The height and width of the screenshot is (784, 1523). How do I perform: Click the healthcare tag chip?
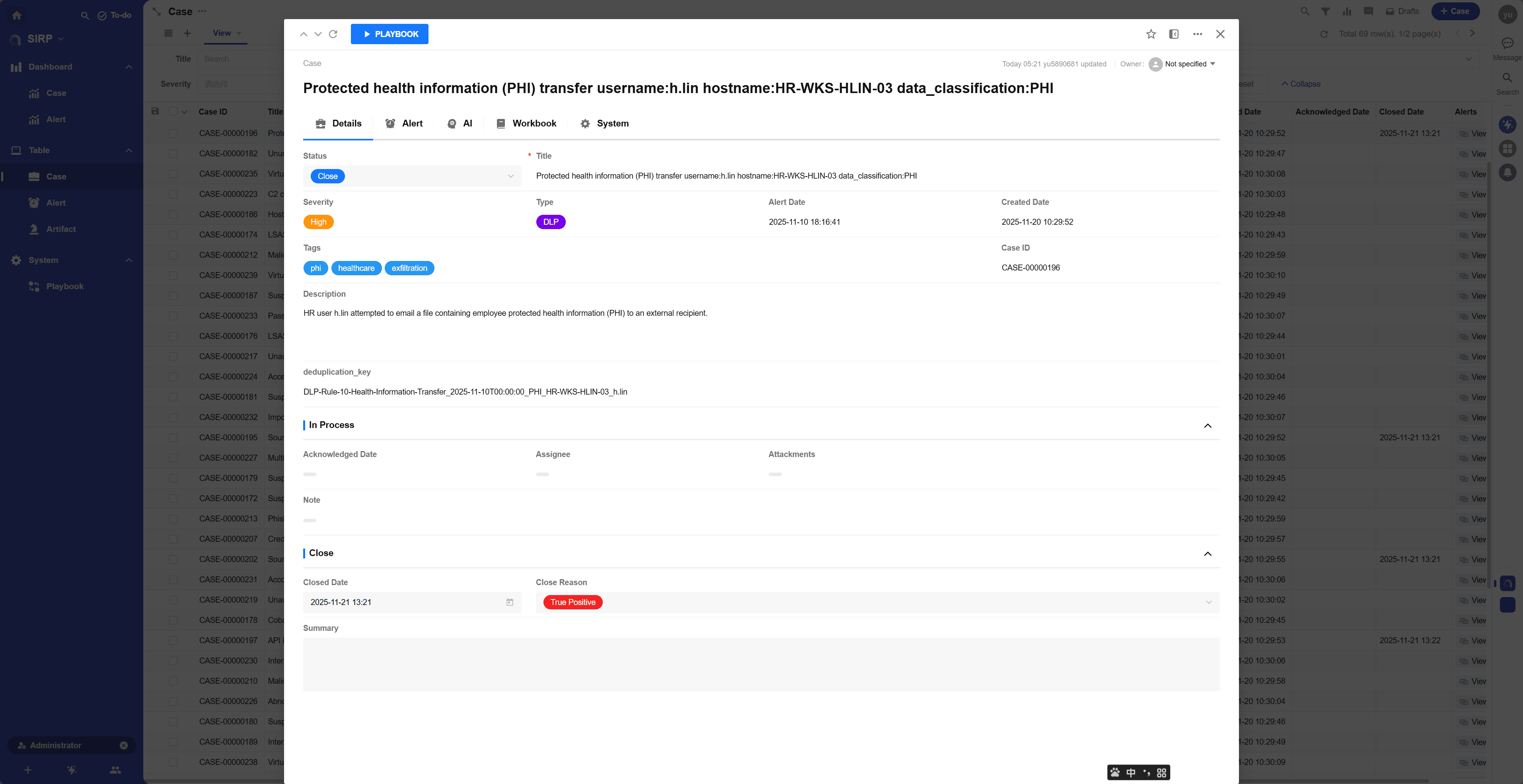click(356, 268)
